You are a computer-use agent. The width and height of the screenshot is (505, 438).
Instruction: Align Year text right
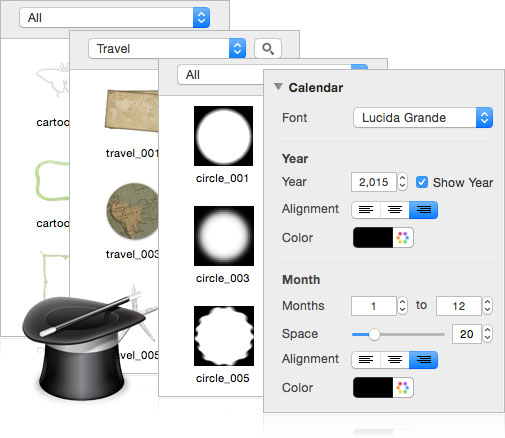[424, 210]
